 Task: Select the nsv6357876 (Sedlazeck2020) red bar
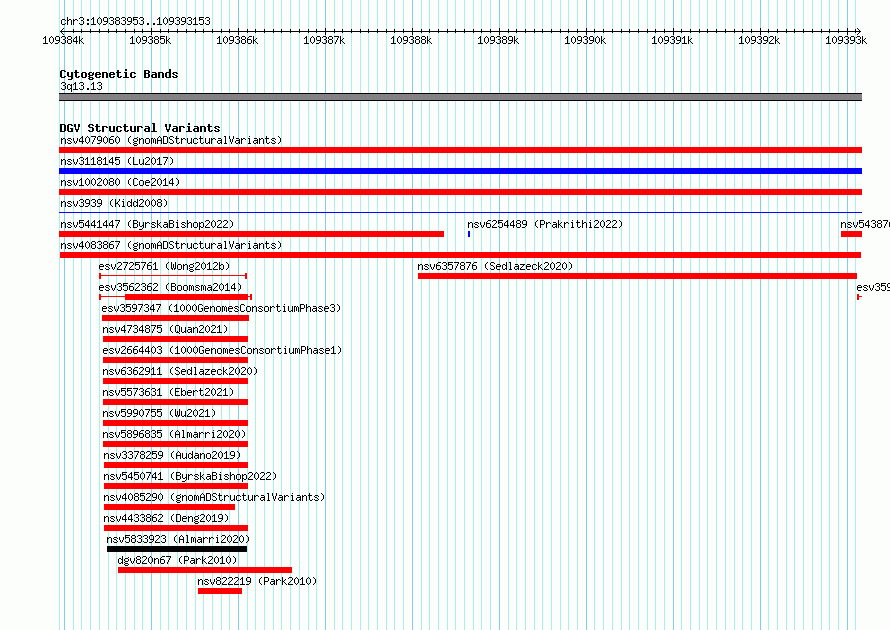pyautogui.click(x=637, y=276)
